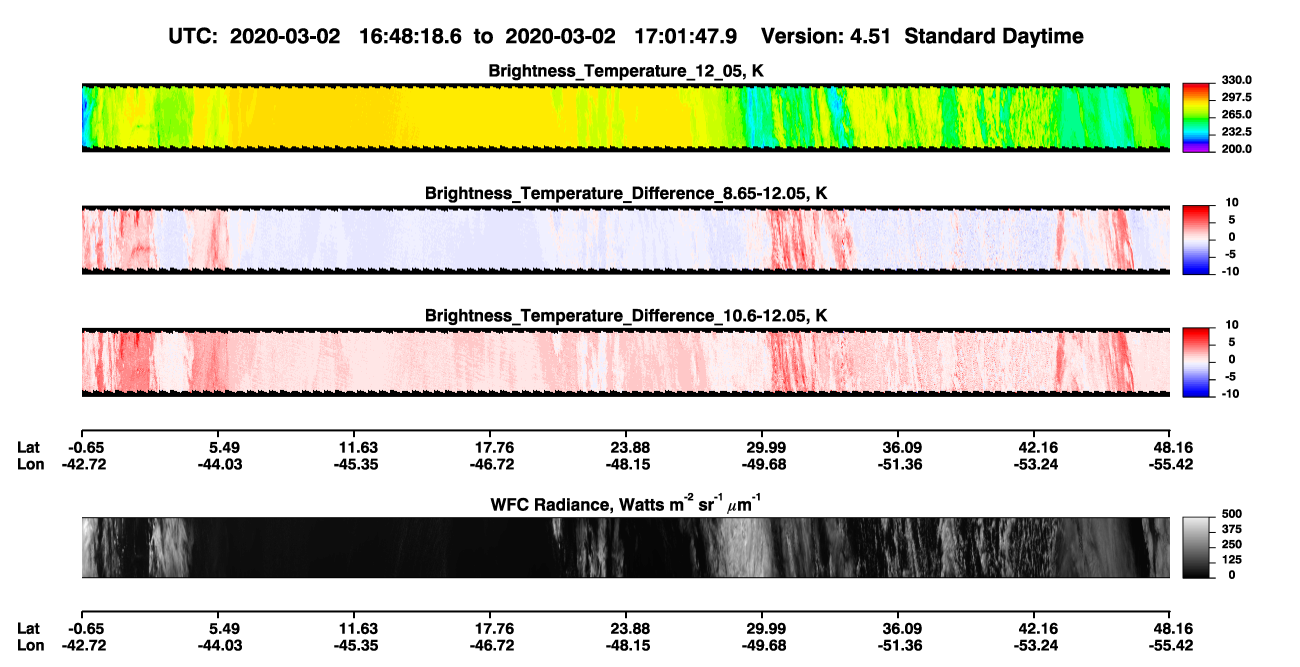Click the 250 label on WFC colorbar

pyautogui.click(x=1232, y=544)
